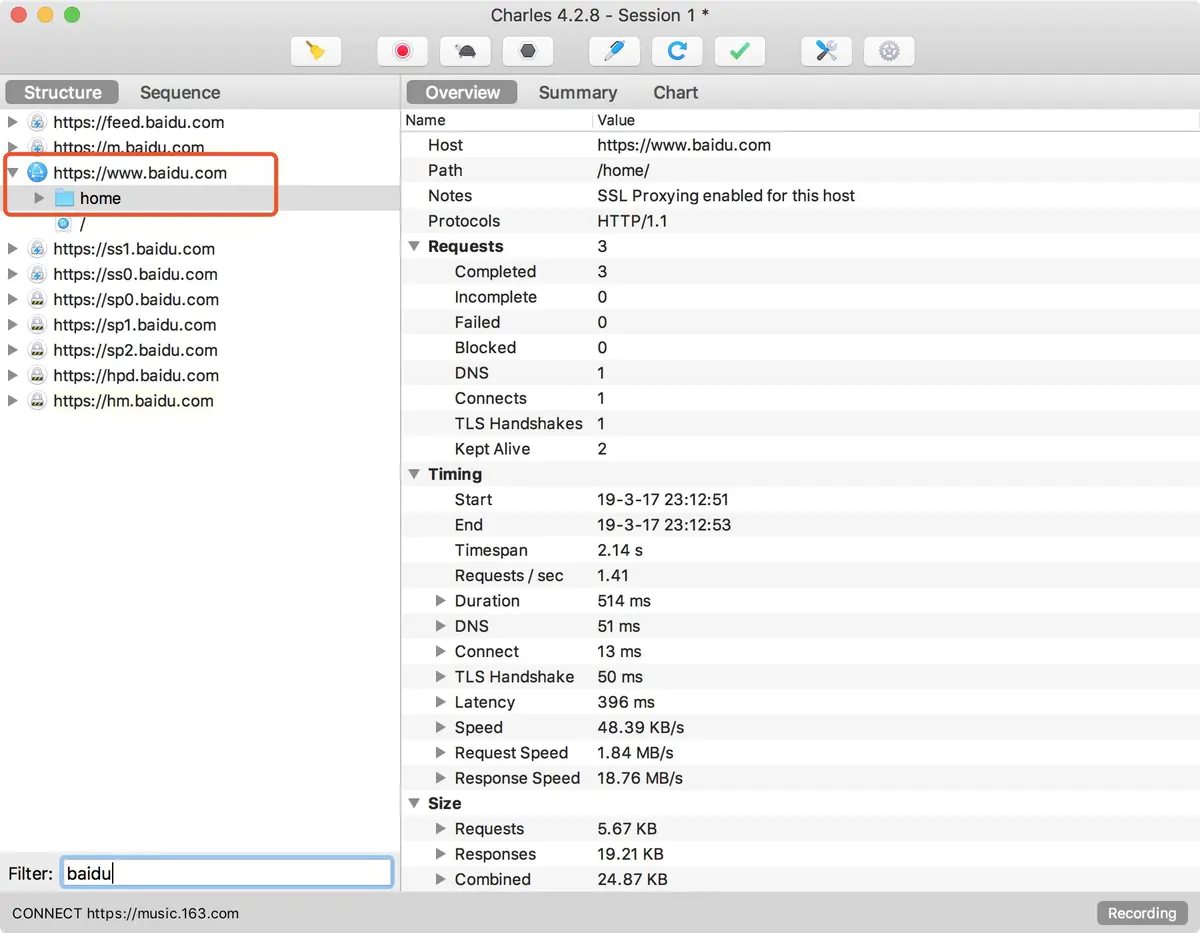Select the root "/" request icon
Viewport: 1200px width, 933px height.
click(64, 224)
